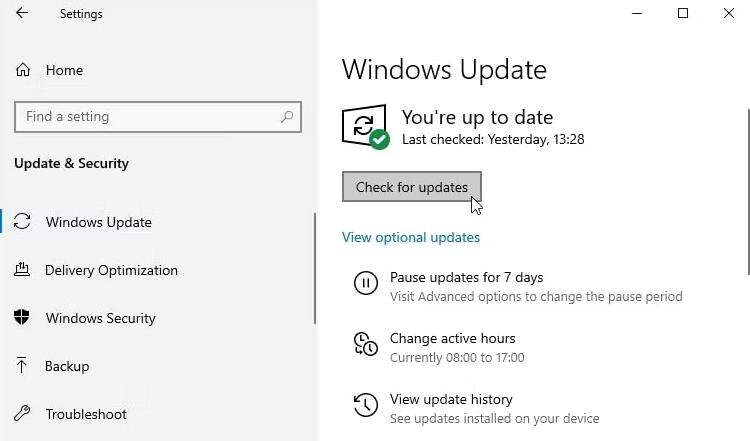This screenshot has height=441, width=750.
Task: Click the Backup upward arrow icon
Action: [x=21, y=365]
